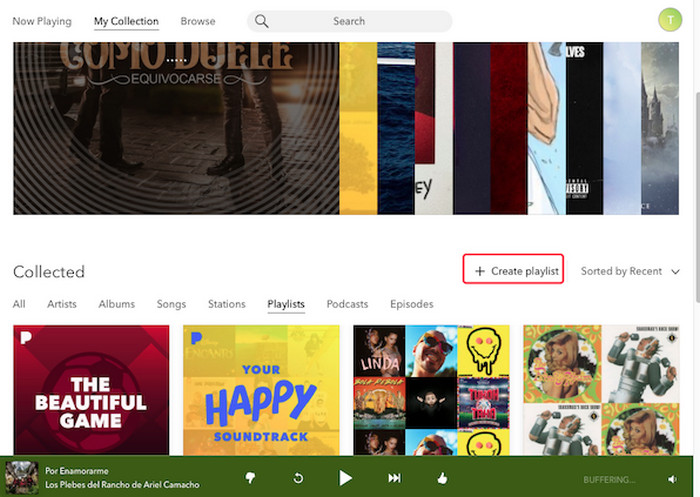This screenshot has width=700, height=497.
Task: Open The Beautiful Game playlist
Action: (91, 390)
